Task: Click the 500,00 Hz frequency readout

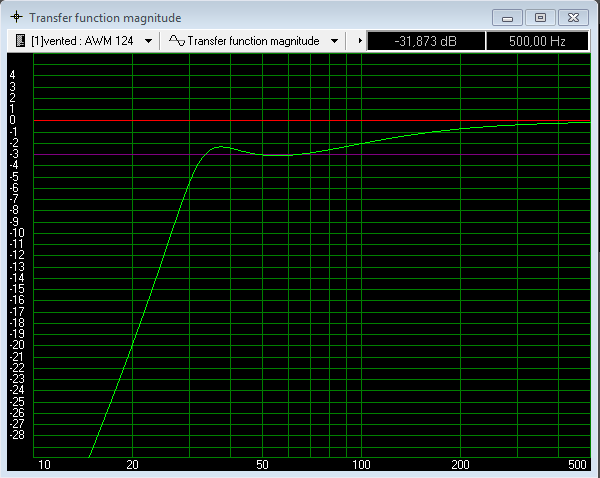Action: pyautogui.click(x=537, y=41)
